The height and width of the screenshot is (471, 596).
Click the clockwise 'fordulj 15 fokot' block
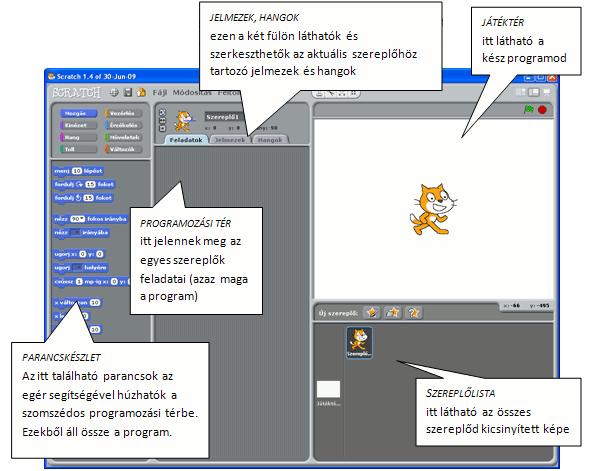tap(84, 184)
